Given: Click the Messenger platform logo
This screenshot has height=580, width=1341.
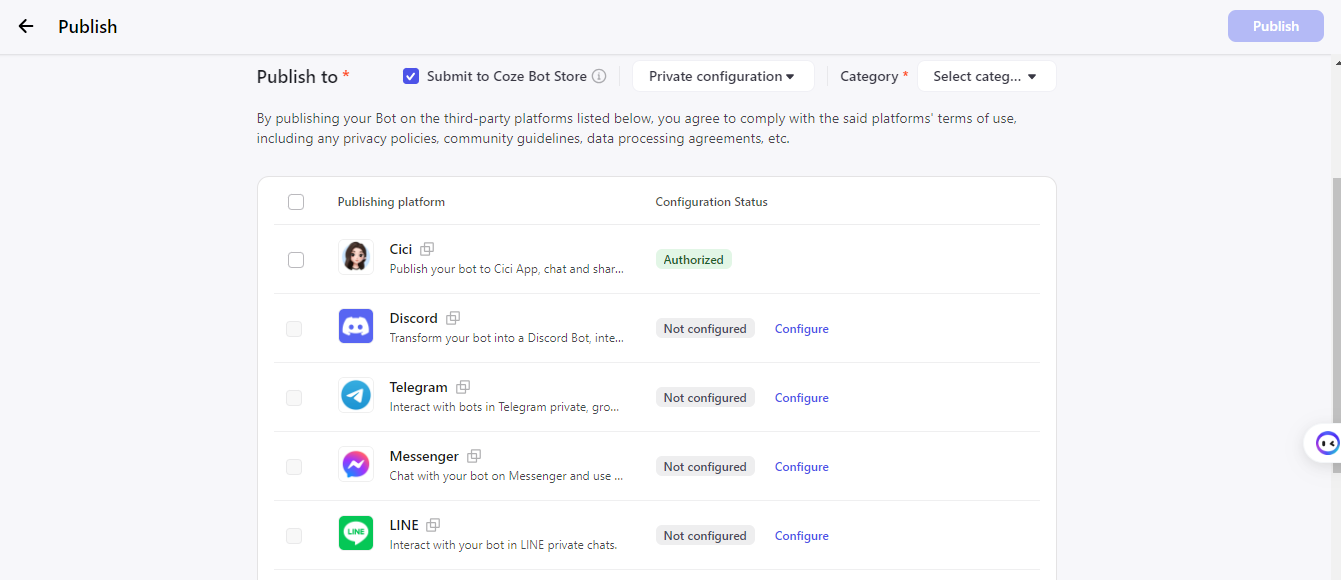Looking at the screenshot, I should tap(355, 464).
